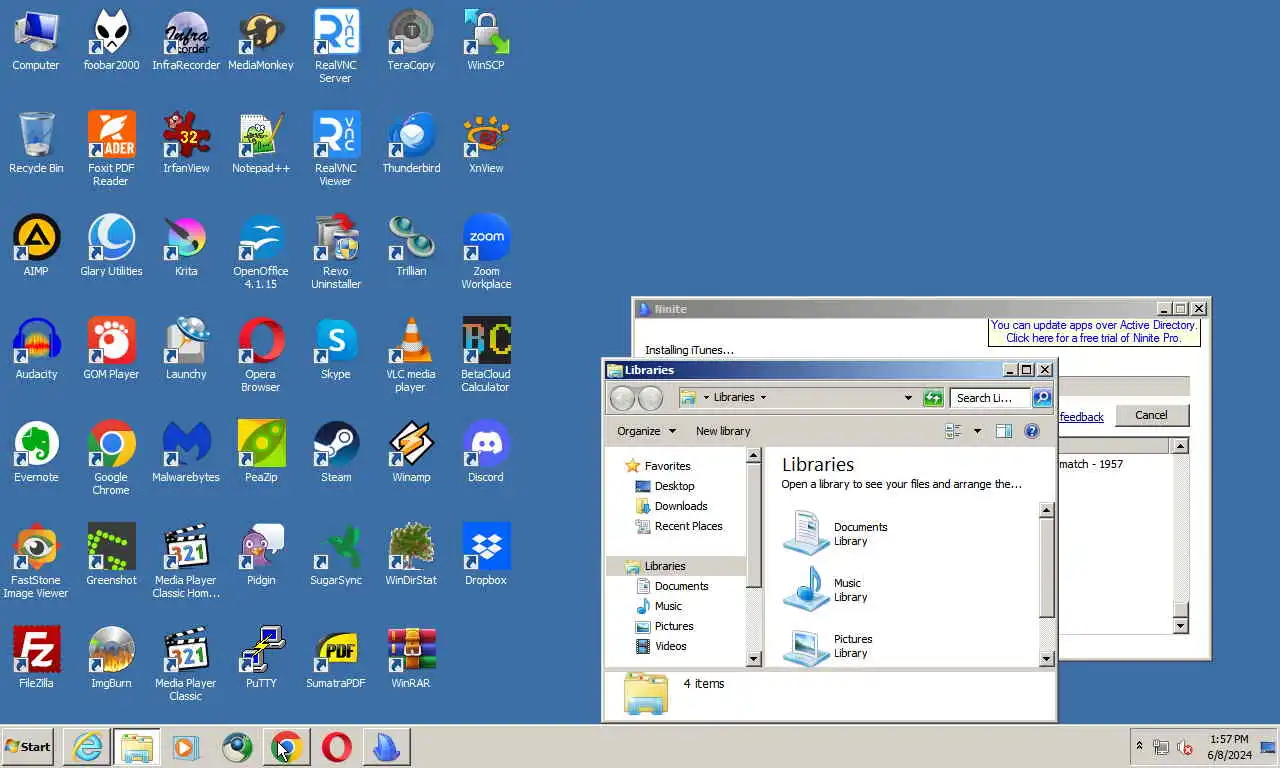Click the RealVNC Server shortcut
Image resolution: width=1280 pixels, height=768 pixels.
click(x=336, y=47)
